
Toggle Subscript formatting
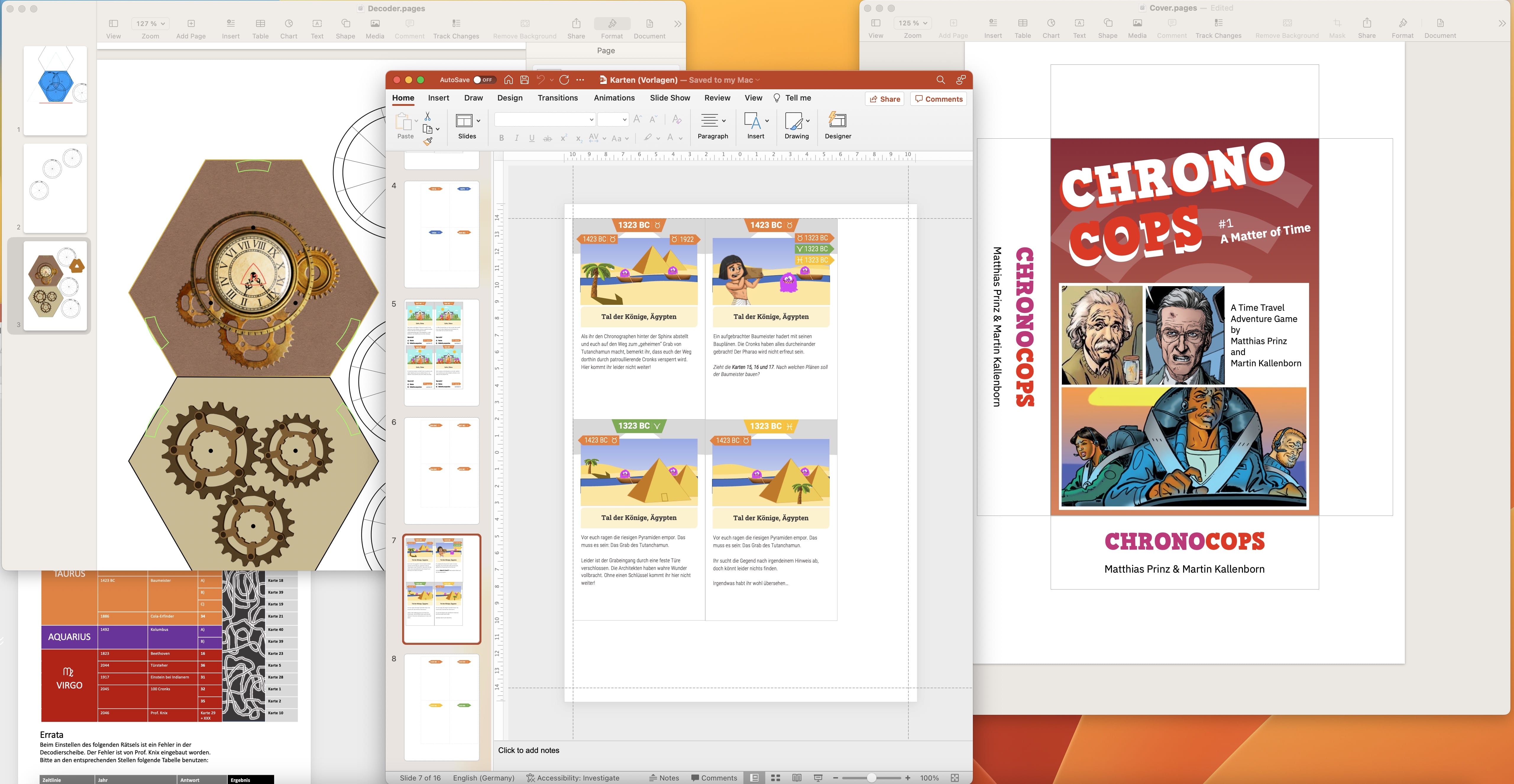pos(578,138)
